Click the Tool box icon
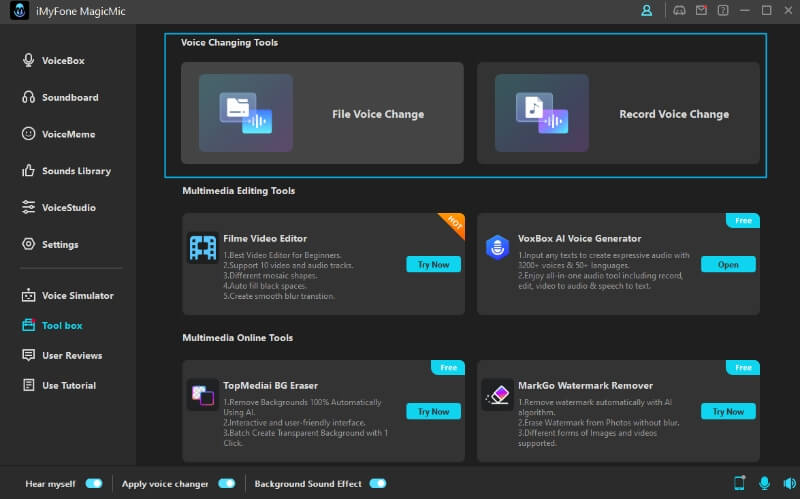Viewport: 800px width, 499px height. point(29,325)
